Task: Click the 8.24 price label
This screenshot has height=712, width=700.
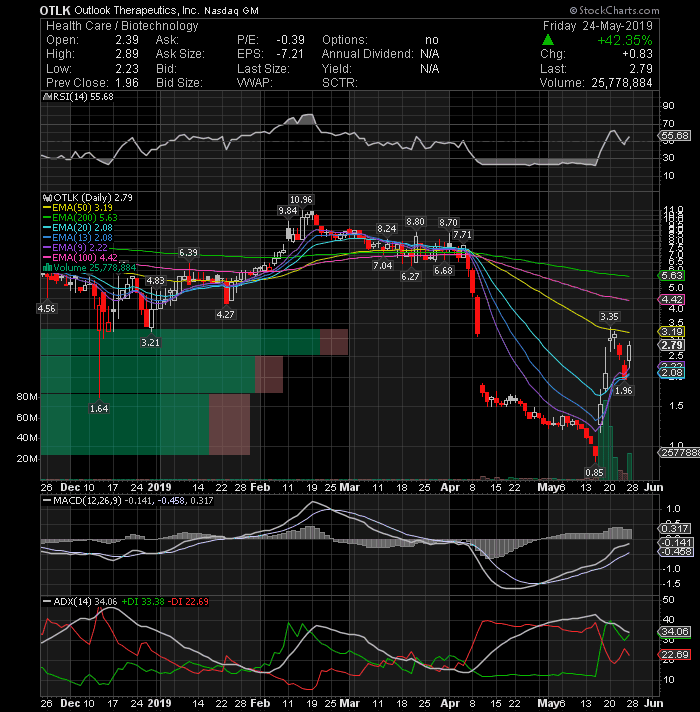Action: [x=386, y=228]
